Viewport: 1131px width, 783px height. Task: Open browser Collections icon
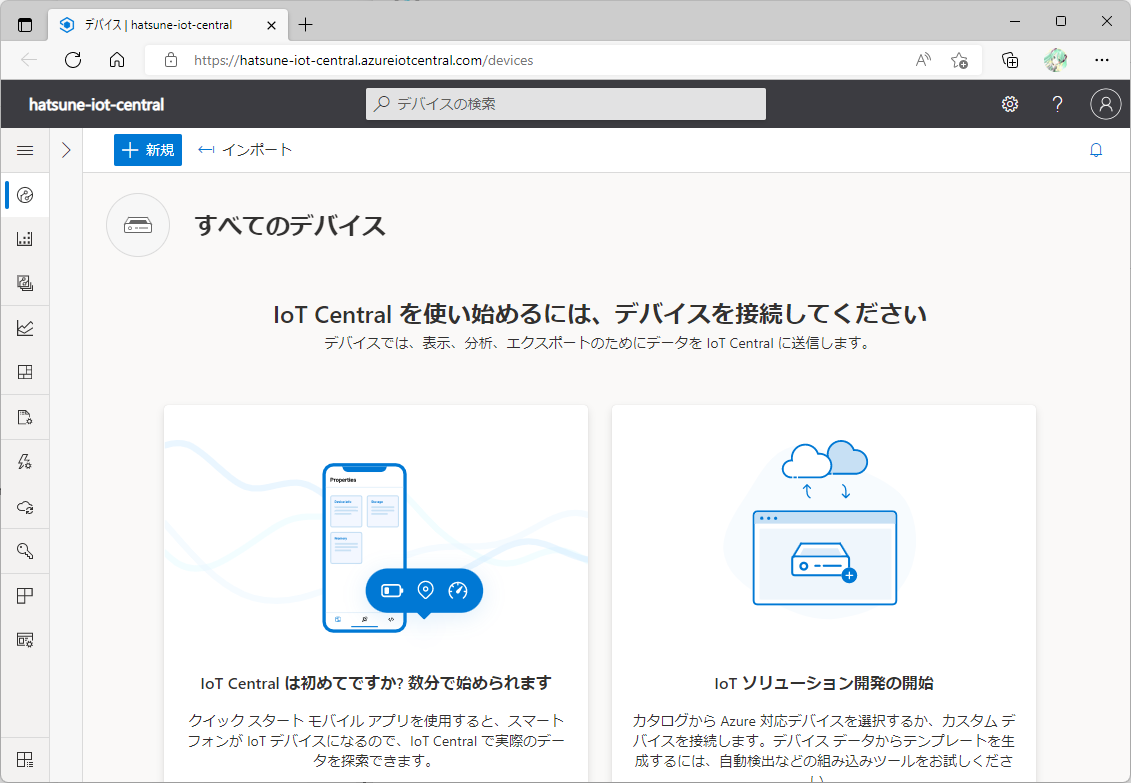click(x=1011, y=60)
